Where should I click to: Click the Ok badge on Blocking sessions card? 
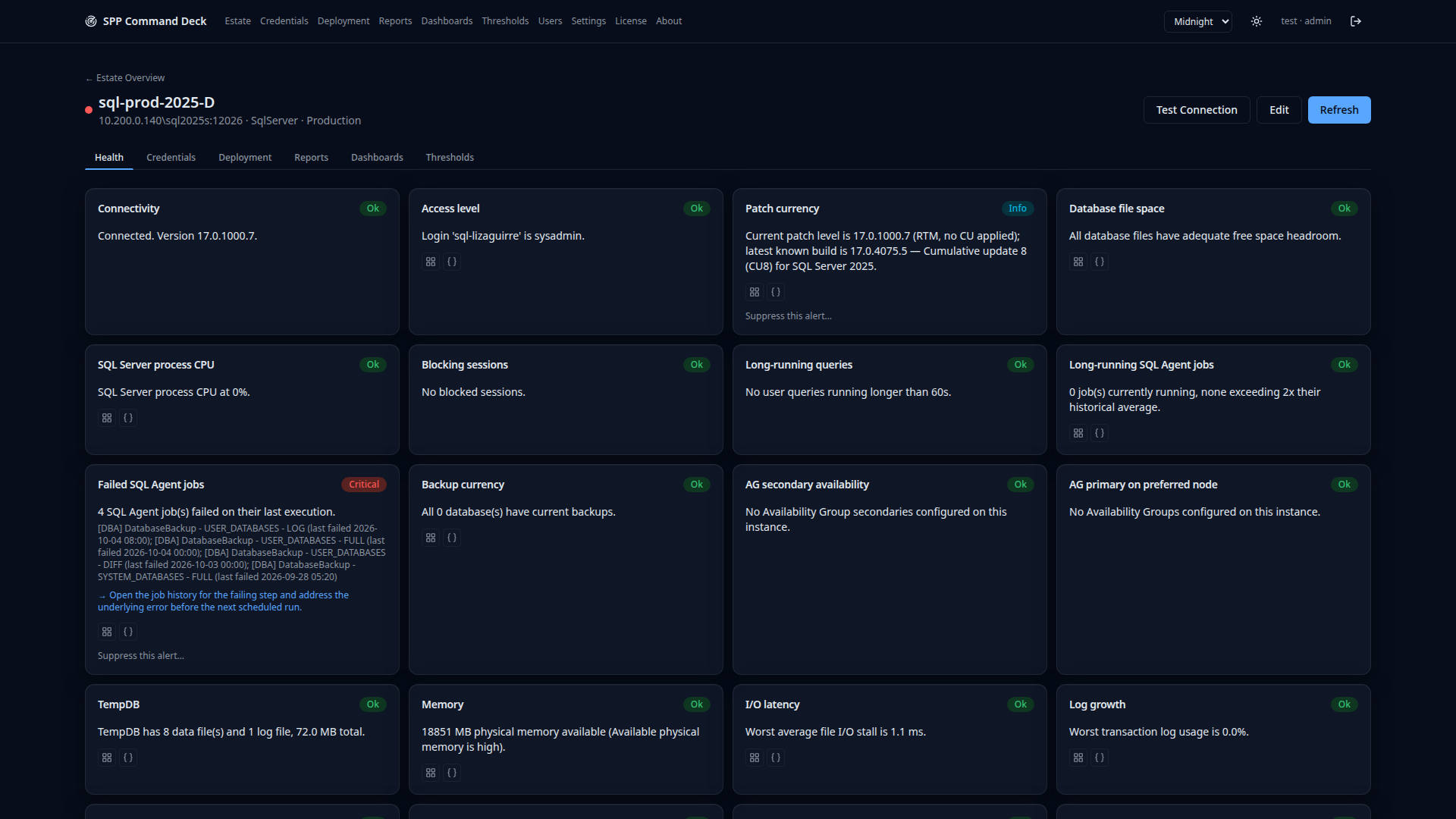[697, 365]
